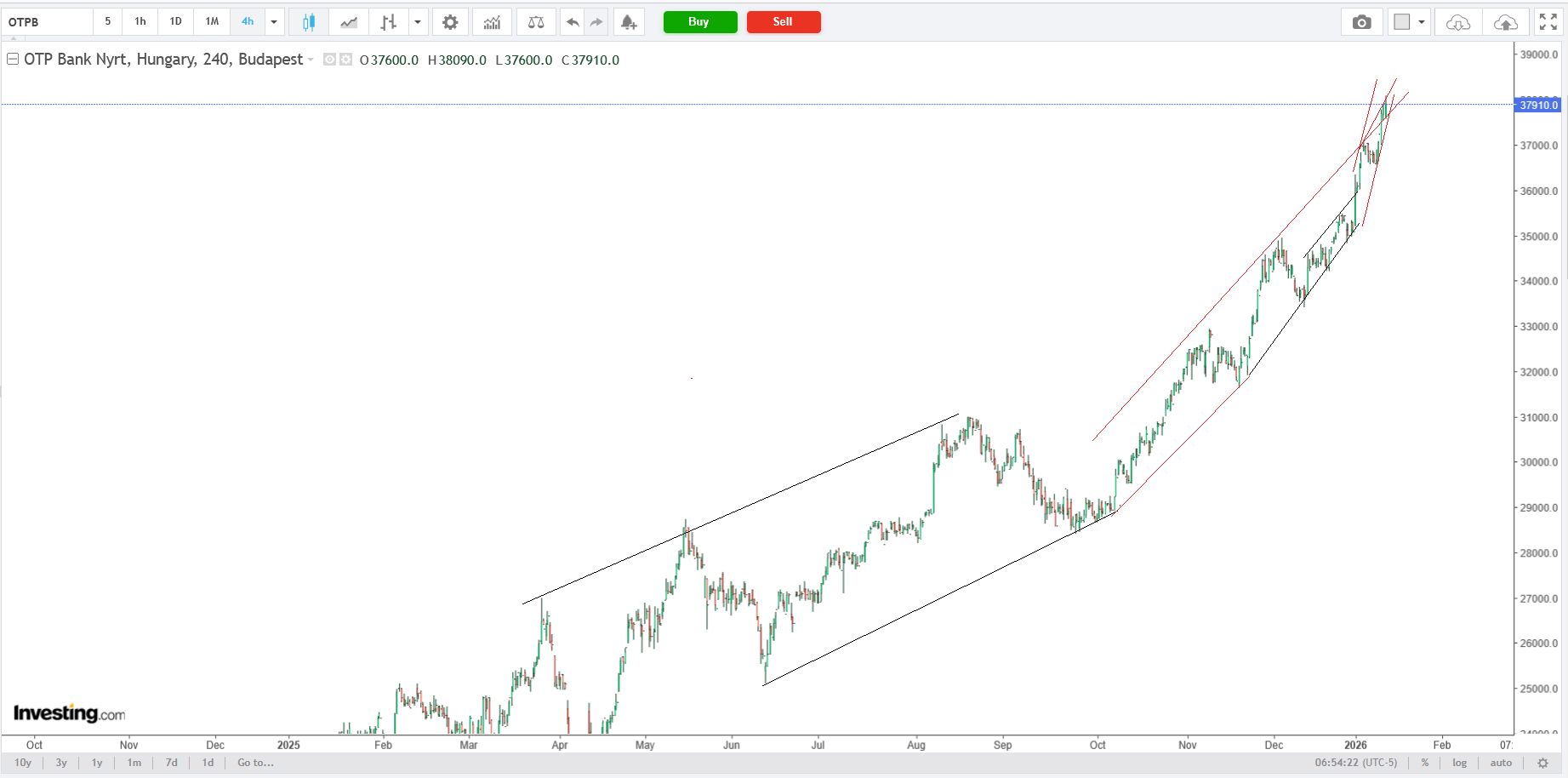Toggle percentage scale mode
This screenshot has height=778, width=1568.
(x=1425, y=763)
